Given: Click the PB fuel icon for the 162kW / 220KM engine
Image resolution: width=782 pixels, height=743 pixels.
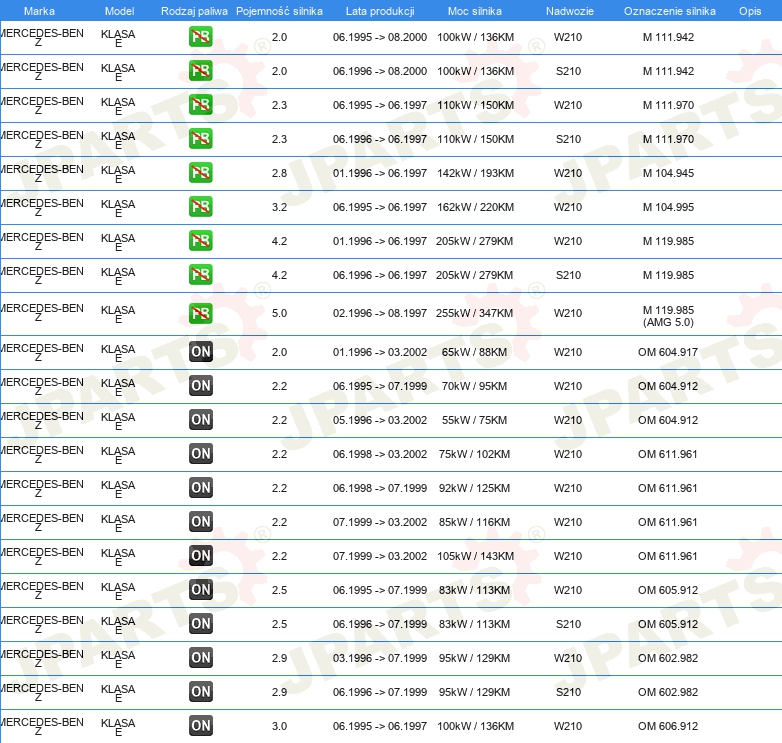Looking at the screenshot, I should tap(200, 207).
